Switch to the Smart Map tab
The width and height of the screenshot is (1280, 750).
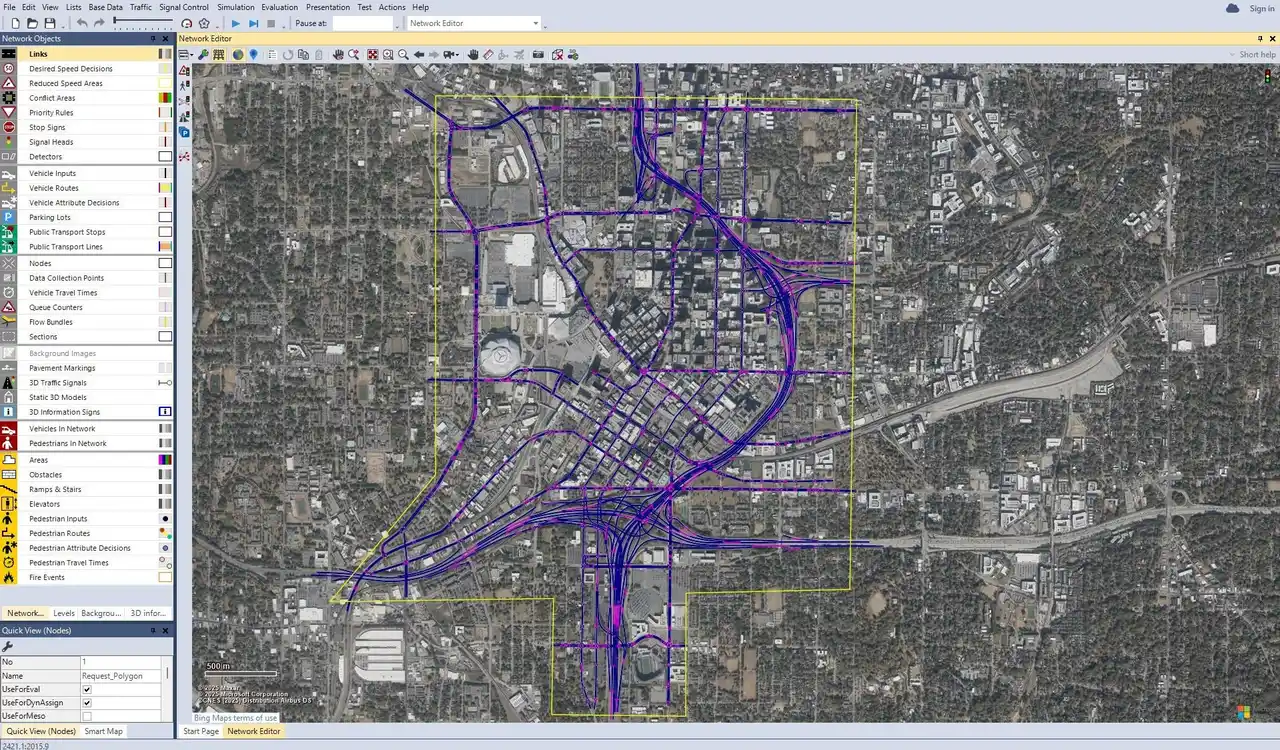(x=103, y=731)
